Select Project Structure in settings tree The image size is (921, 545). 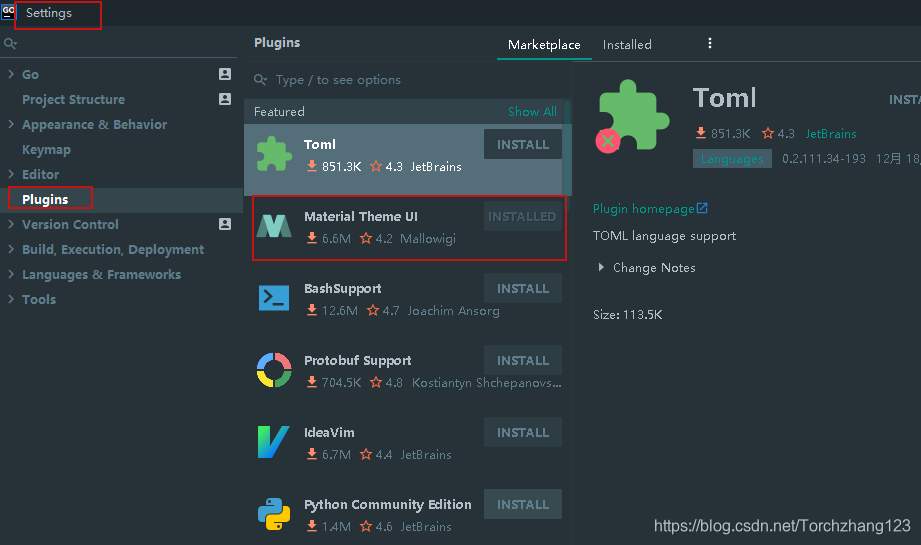tap(73, 99)
